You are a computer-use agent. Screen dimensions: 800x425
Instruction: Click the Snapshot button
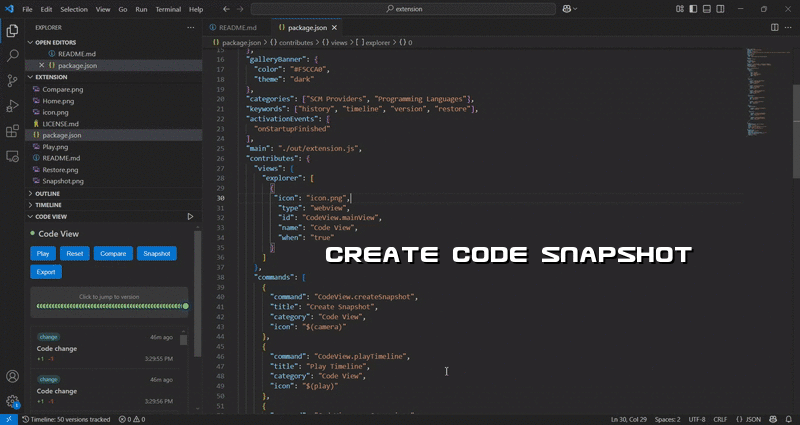pyautogui.click(x=157, y=254)
